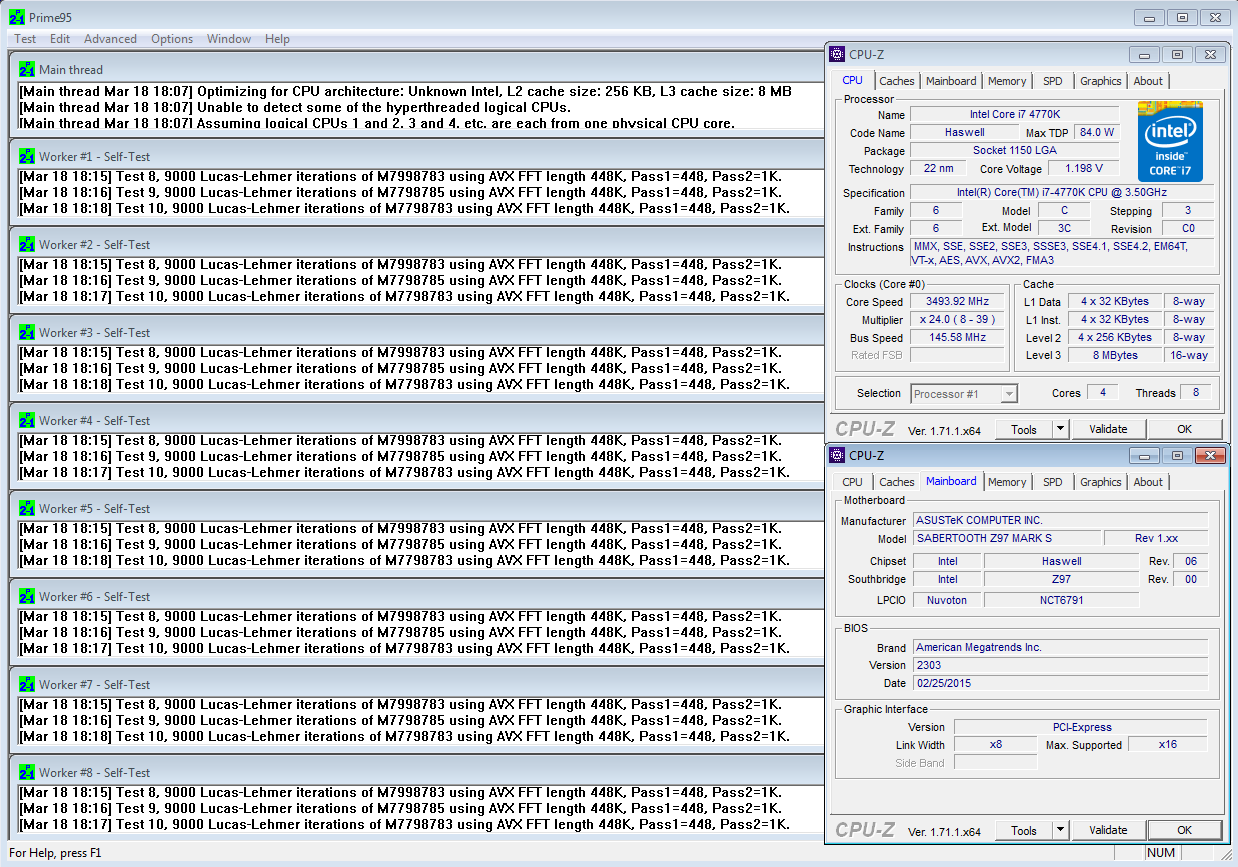Click the Worker #4 Self-Test window icon
1238x867 pixels.
click(x=27, y=421)
